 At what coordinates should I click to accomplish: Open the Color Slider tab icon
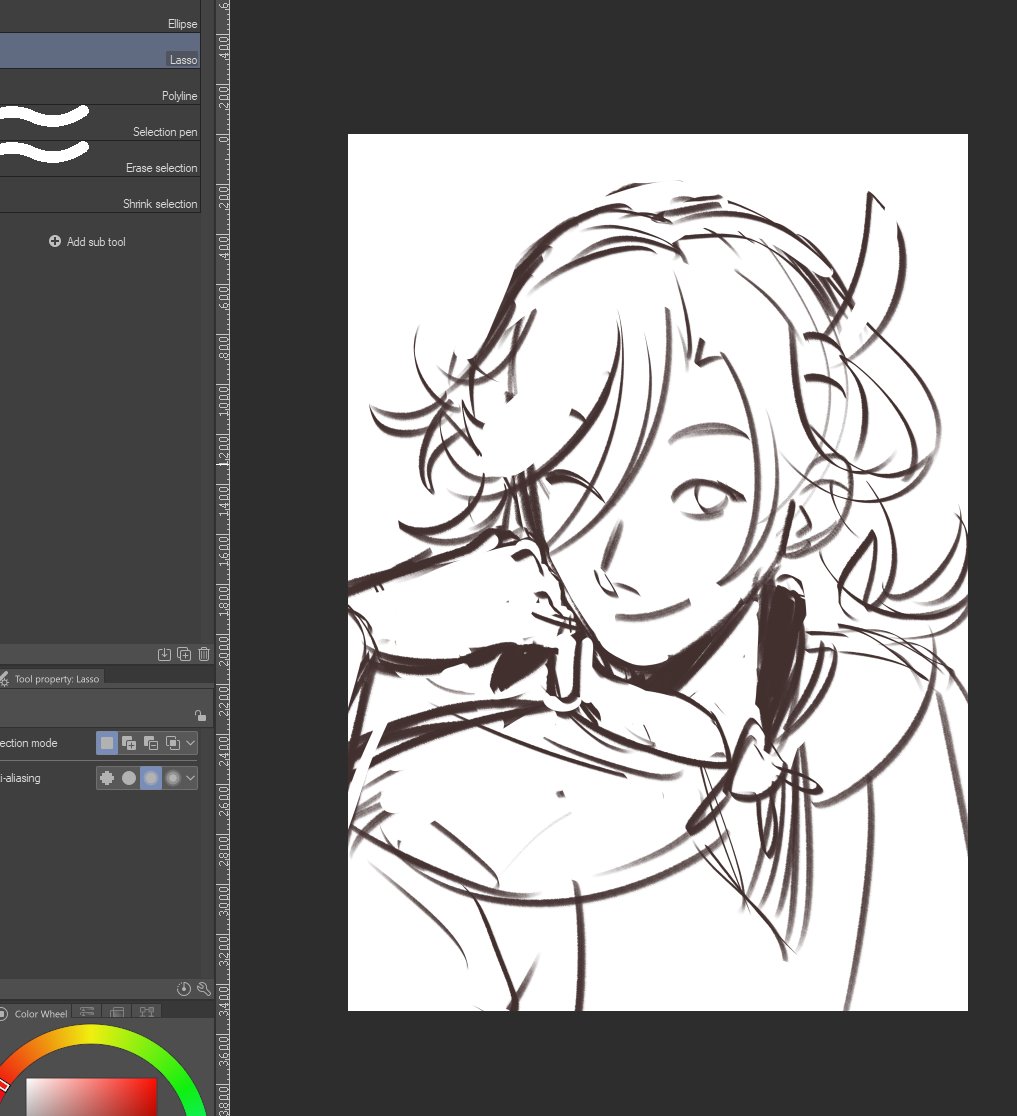tap(87, 1011)
